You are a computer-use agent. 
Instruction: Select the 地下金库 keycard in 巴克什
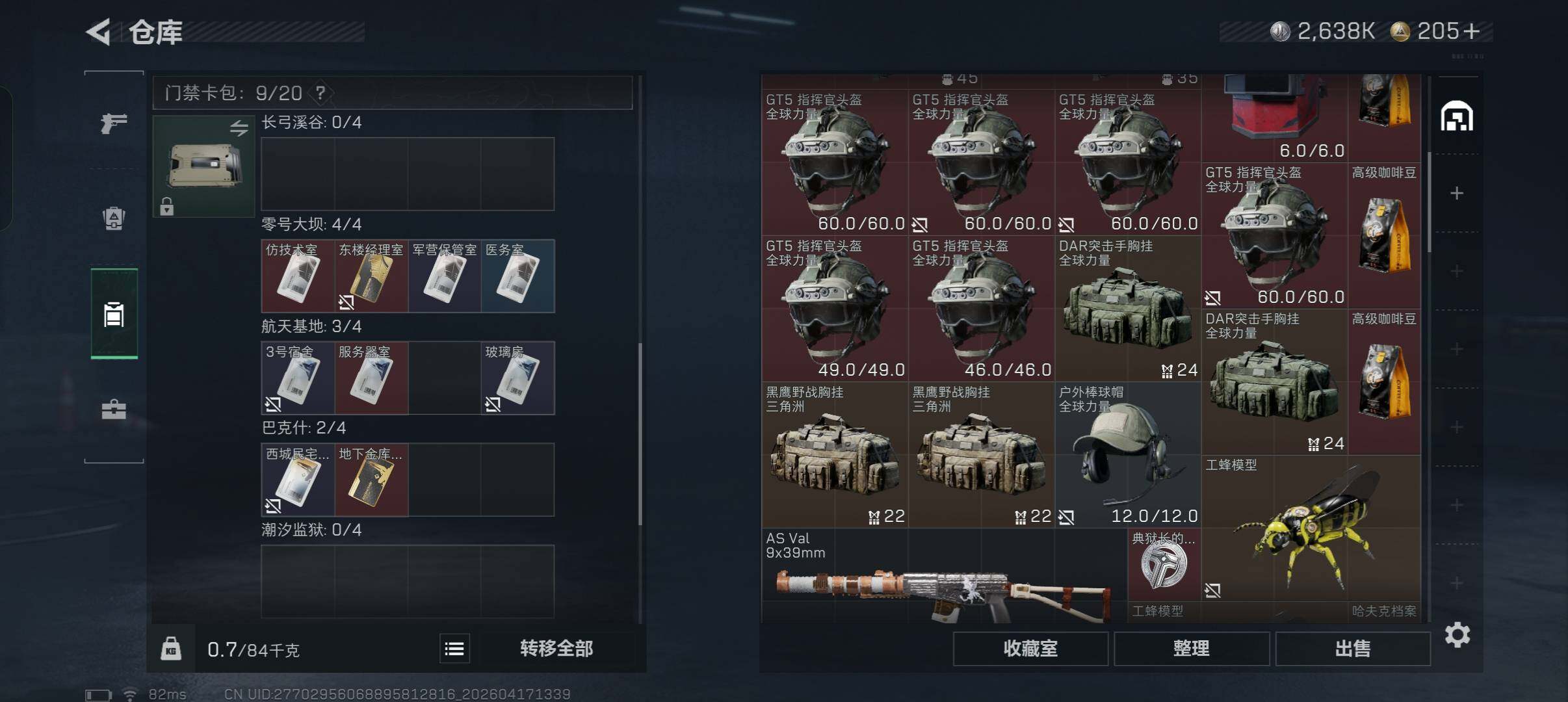[371, 480]
